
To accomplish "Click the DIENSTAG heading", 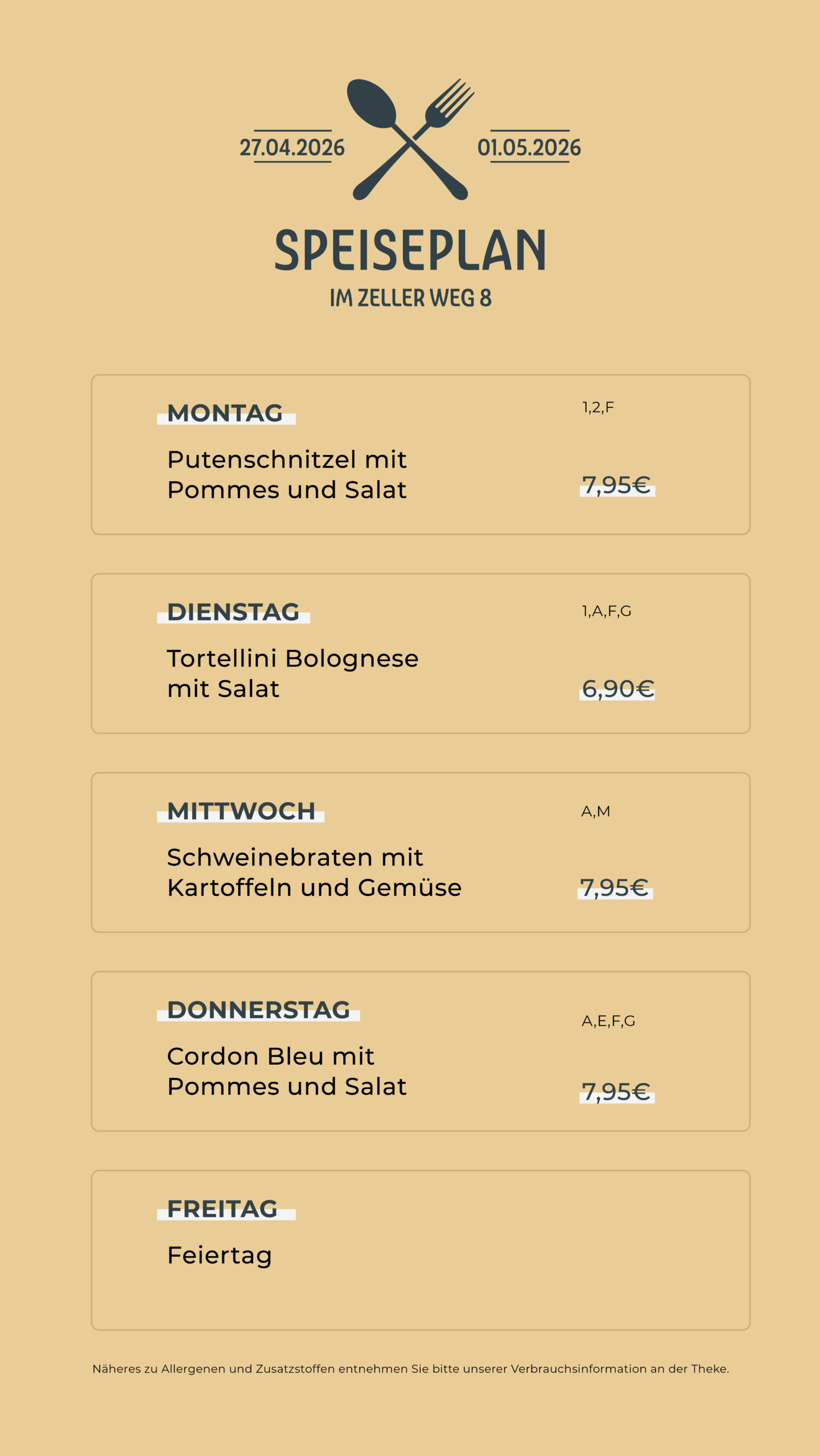I will point(233,613).
